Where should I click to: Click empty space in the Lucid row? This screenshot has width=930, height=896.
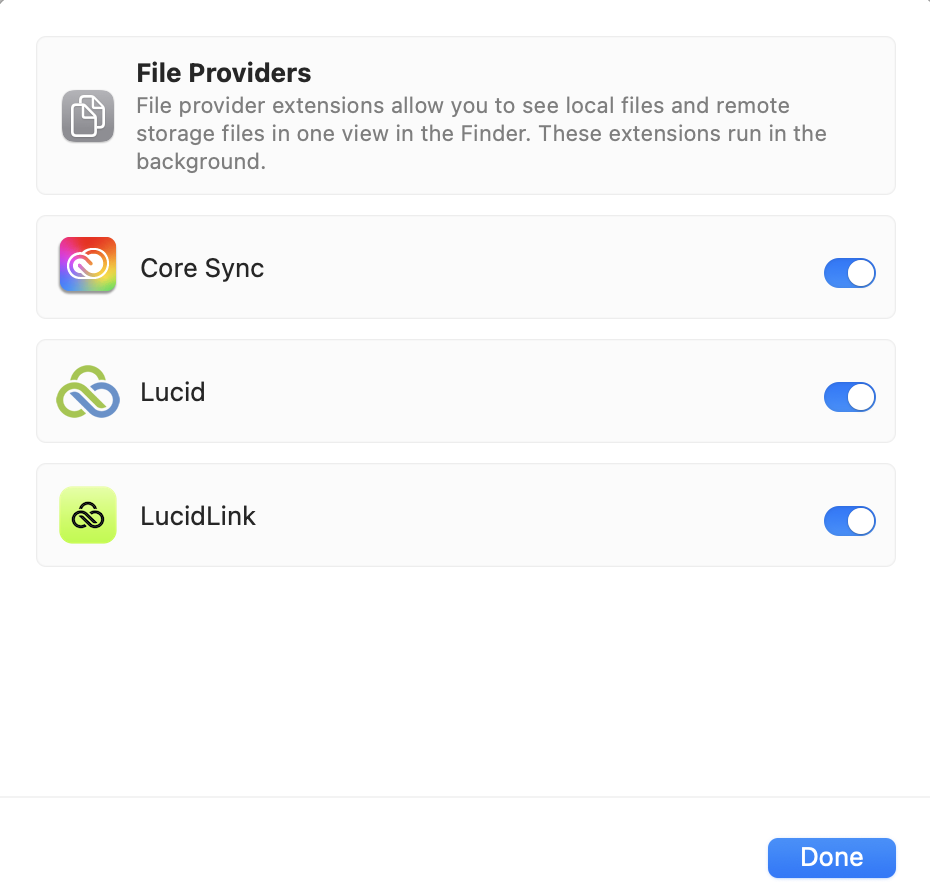[x=510, y=391]
